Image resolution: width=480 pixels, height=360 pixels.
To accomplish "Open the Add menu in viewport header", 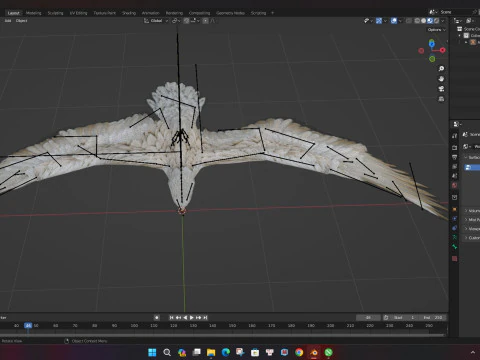I will (x=8, y=21).
